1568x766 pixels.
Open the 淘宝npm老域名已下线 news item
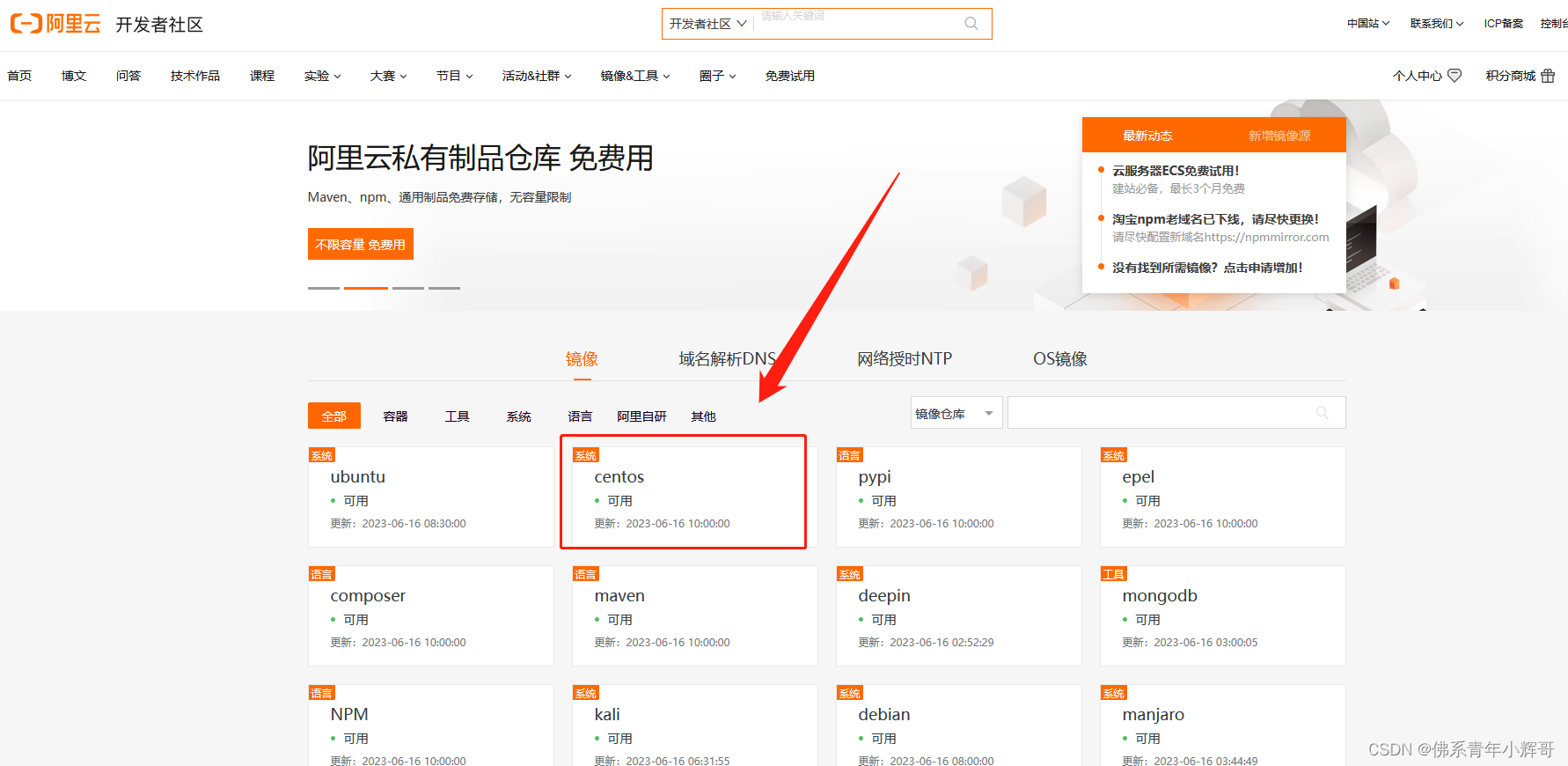coord(1215,219)
